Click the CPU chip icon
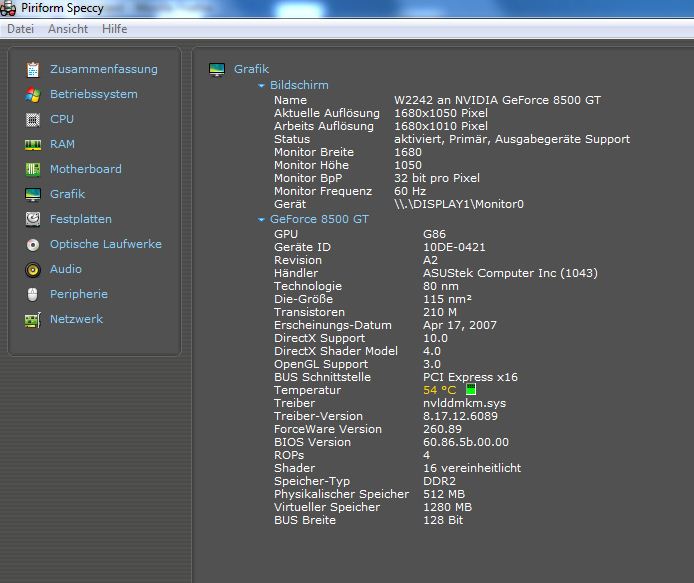Viewport: 694px width, 583px height. 33,120
